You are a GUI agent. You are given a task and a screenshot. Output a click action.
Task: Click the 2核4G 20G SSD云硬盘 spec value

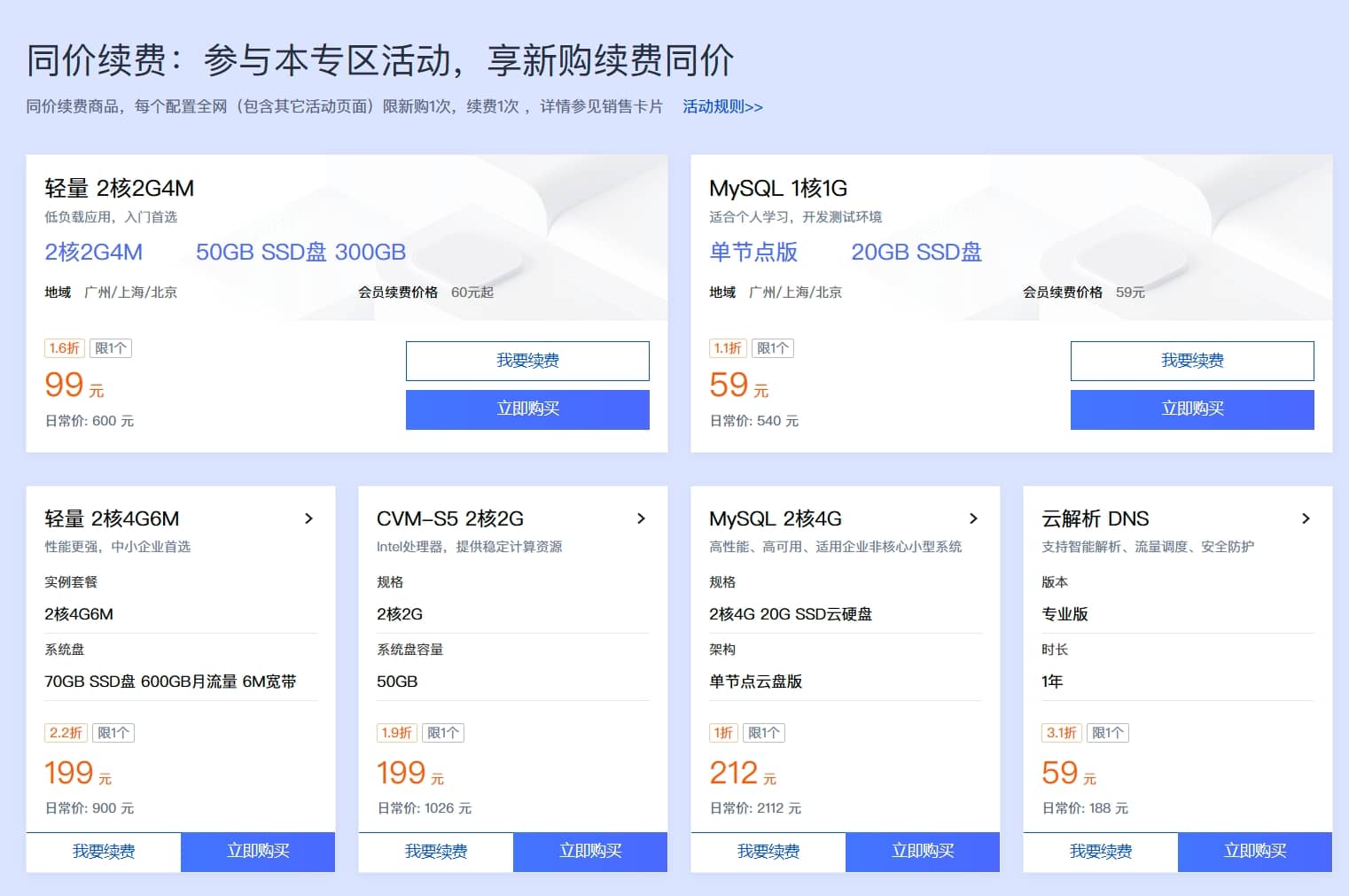[x=791, y=614]
